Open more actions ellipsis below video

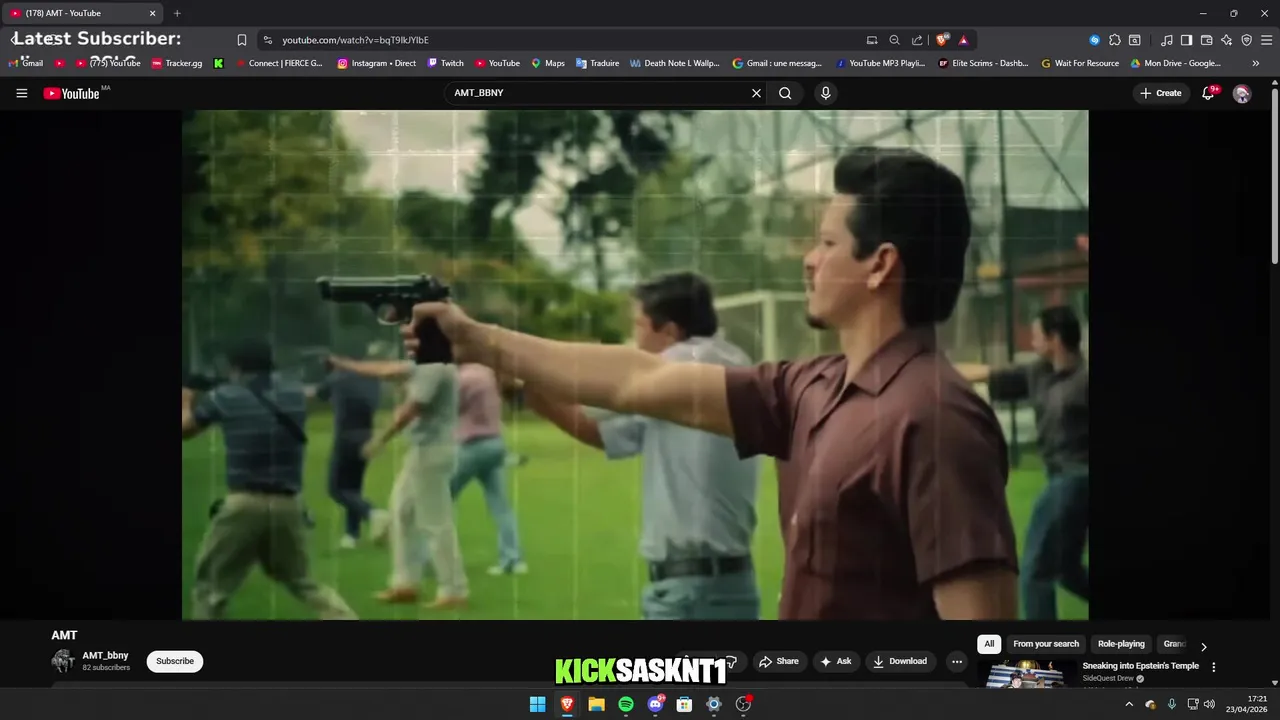click(x=957, y=661)
